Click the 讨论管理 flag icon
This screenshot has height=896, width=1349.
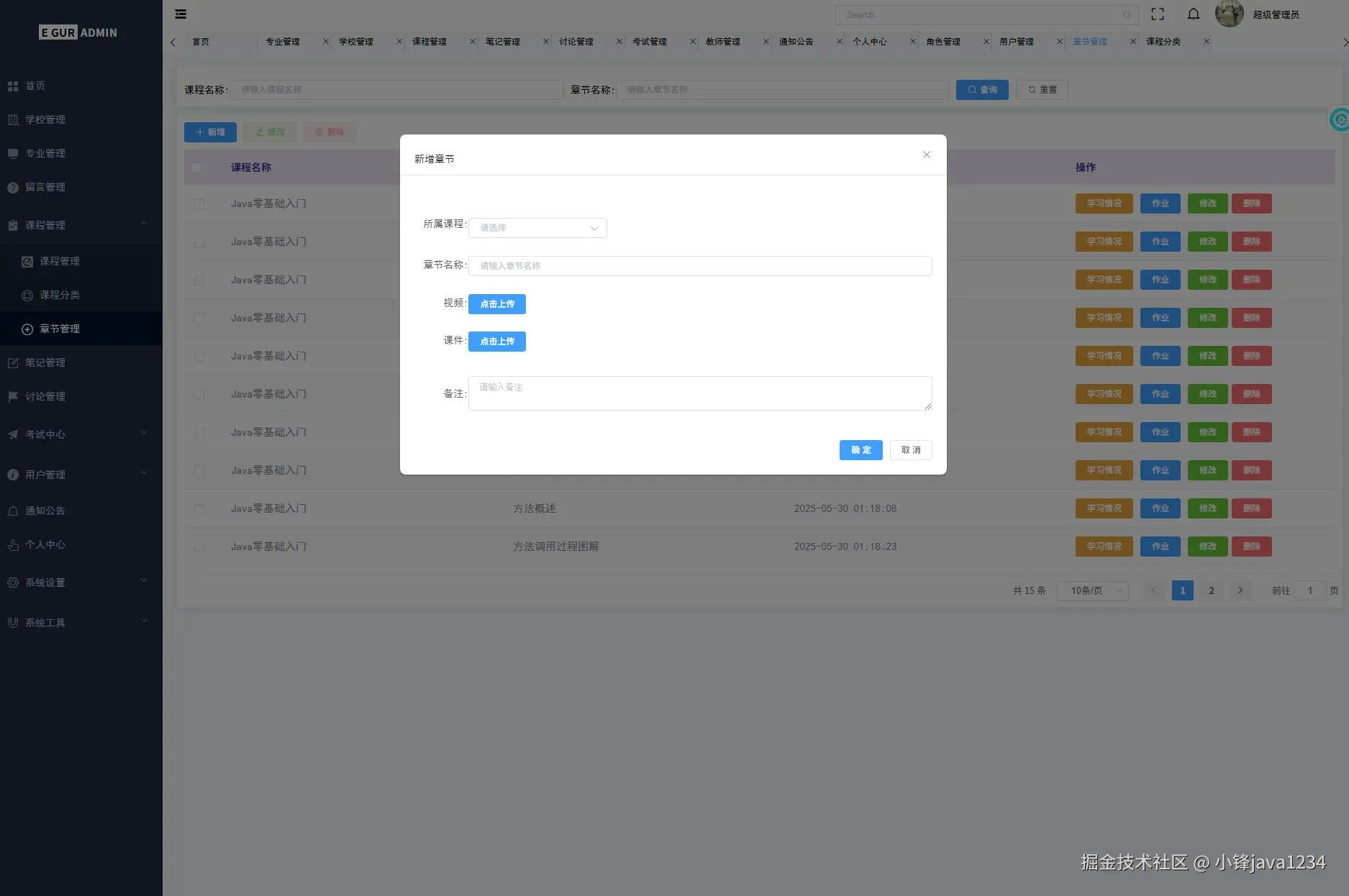(13, 396)
